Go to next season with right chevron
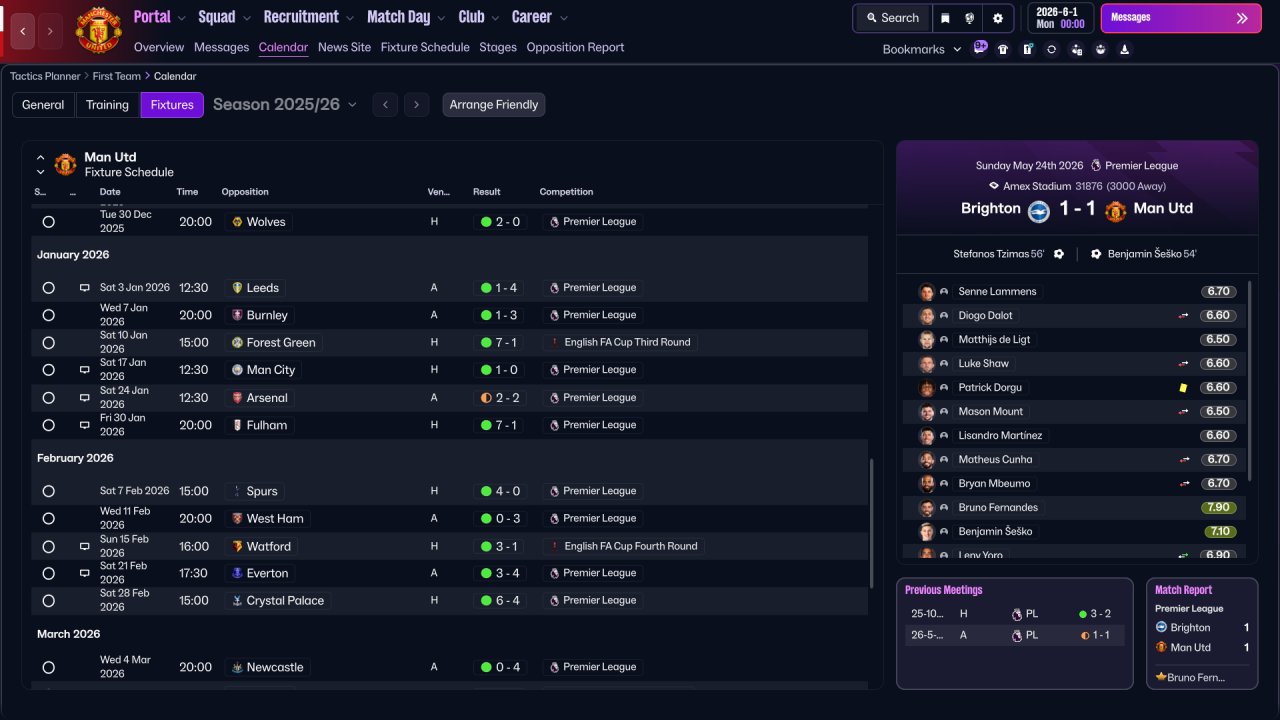The image size is (1280, 720). [x=417, y=105]
